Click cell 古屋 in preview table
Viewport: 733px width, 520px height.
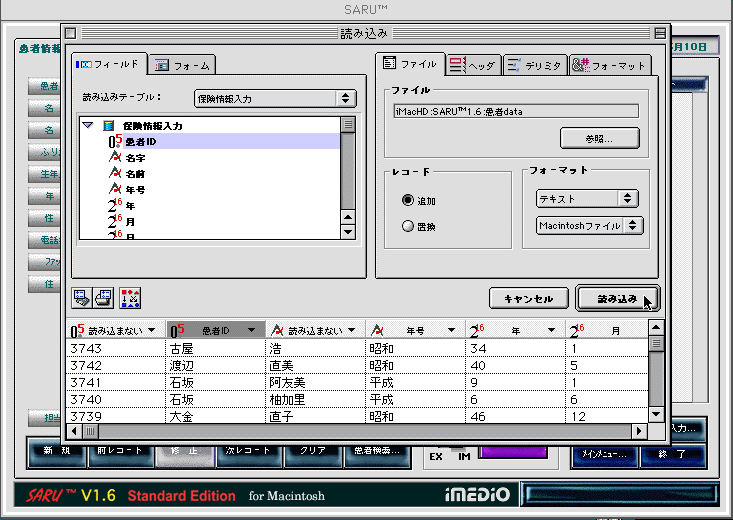[x=216, y=348]
